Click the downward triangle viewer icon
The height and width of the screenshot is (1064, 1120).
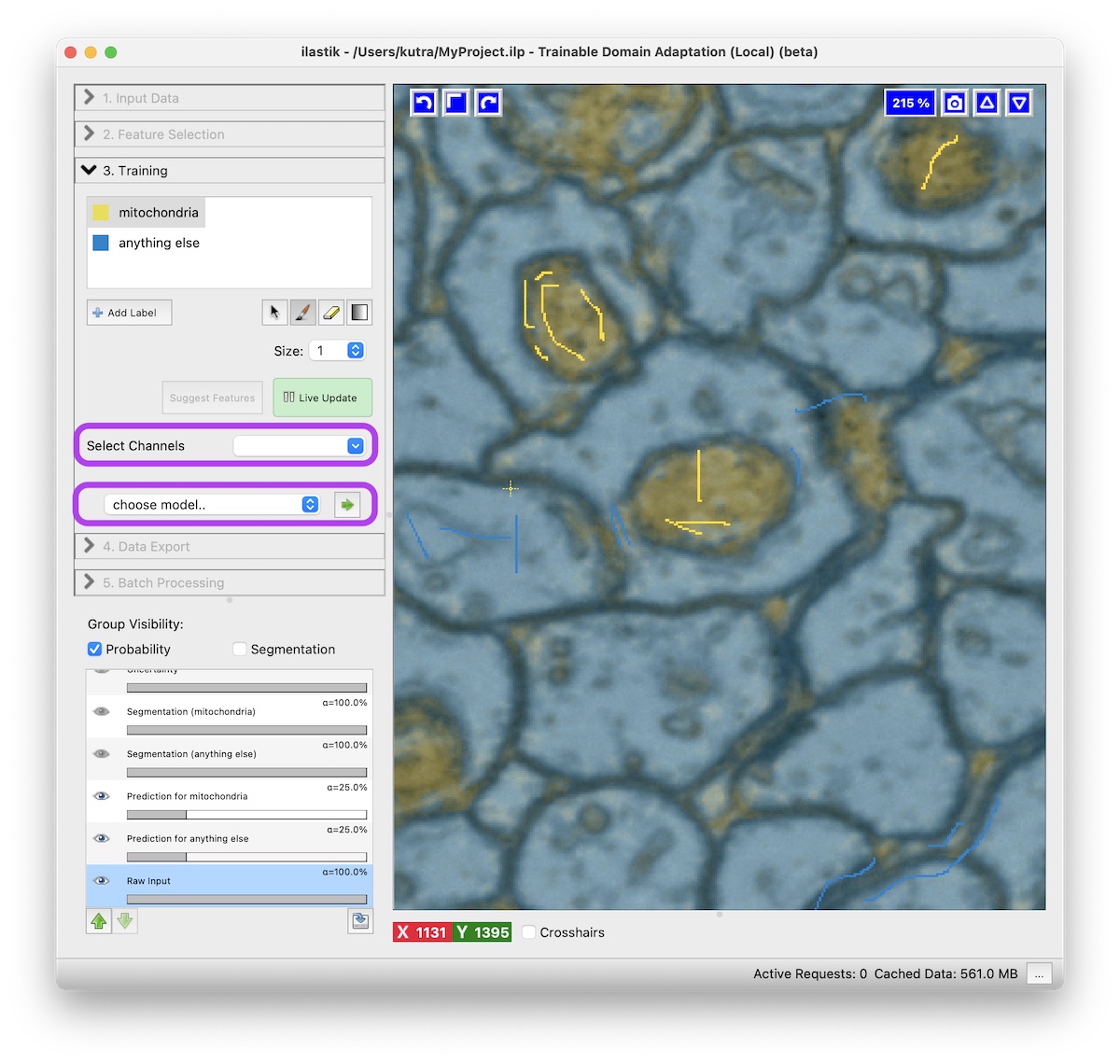point(1019,103)
